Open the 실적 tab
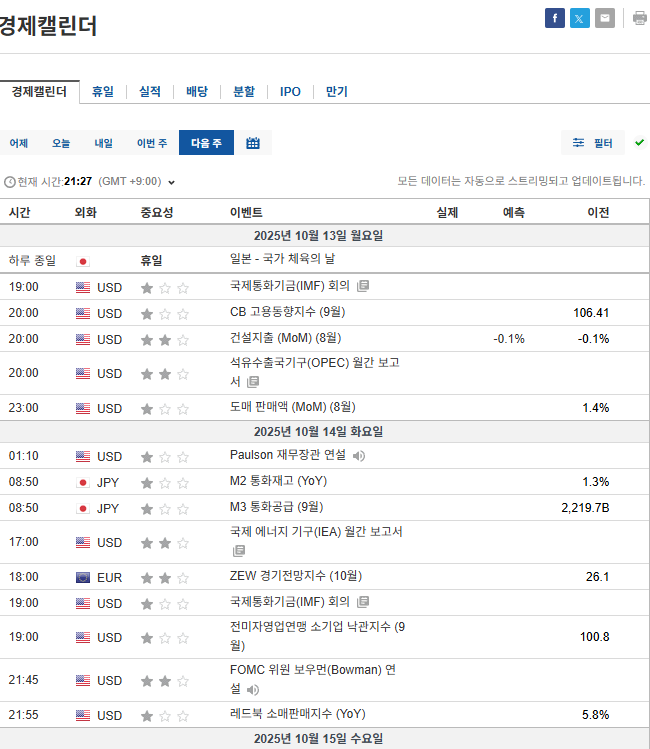 (x=150, y=92)
